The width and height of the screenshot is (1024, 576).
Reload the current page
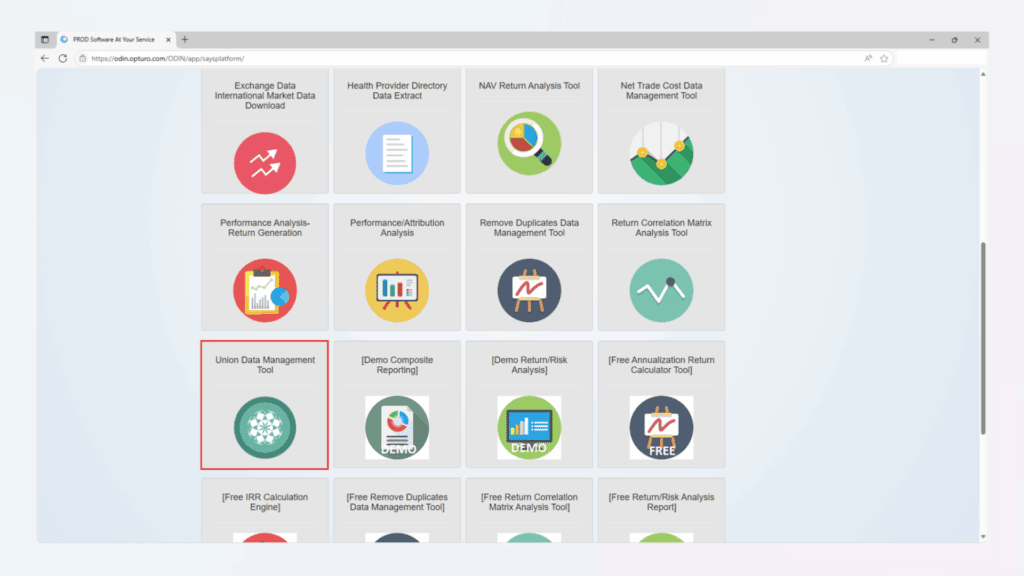[63, 58]
